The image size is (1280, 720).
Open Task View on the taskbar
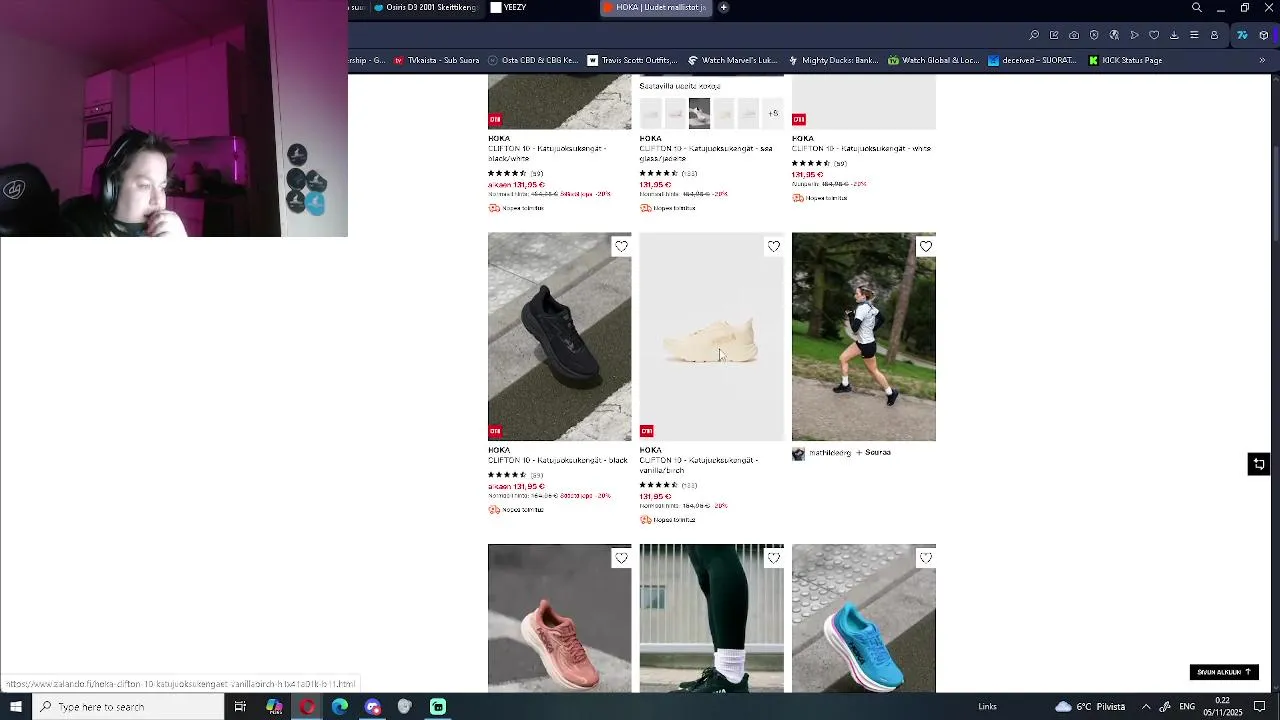point(240,707)
